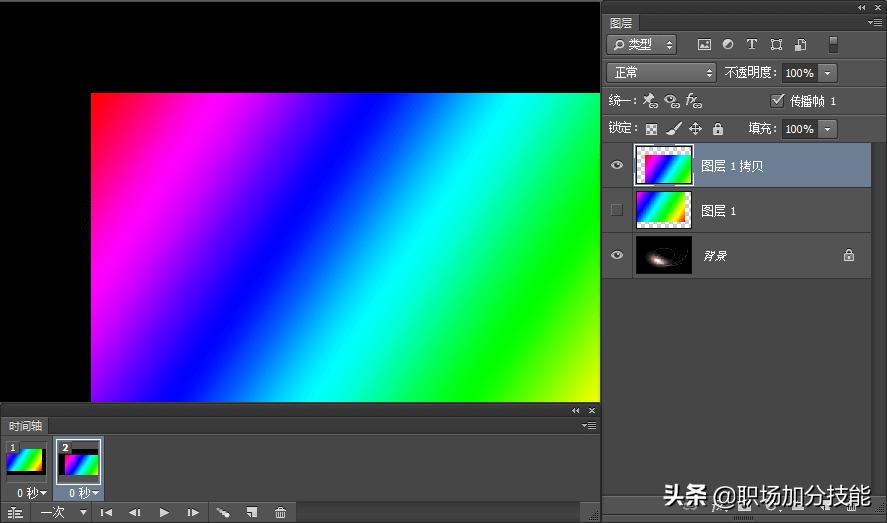Lock position move icon
Screen dimensions: 887x523
point(695,129)
